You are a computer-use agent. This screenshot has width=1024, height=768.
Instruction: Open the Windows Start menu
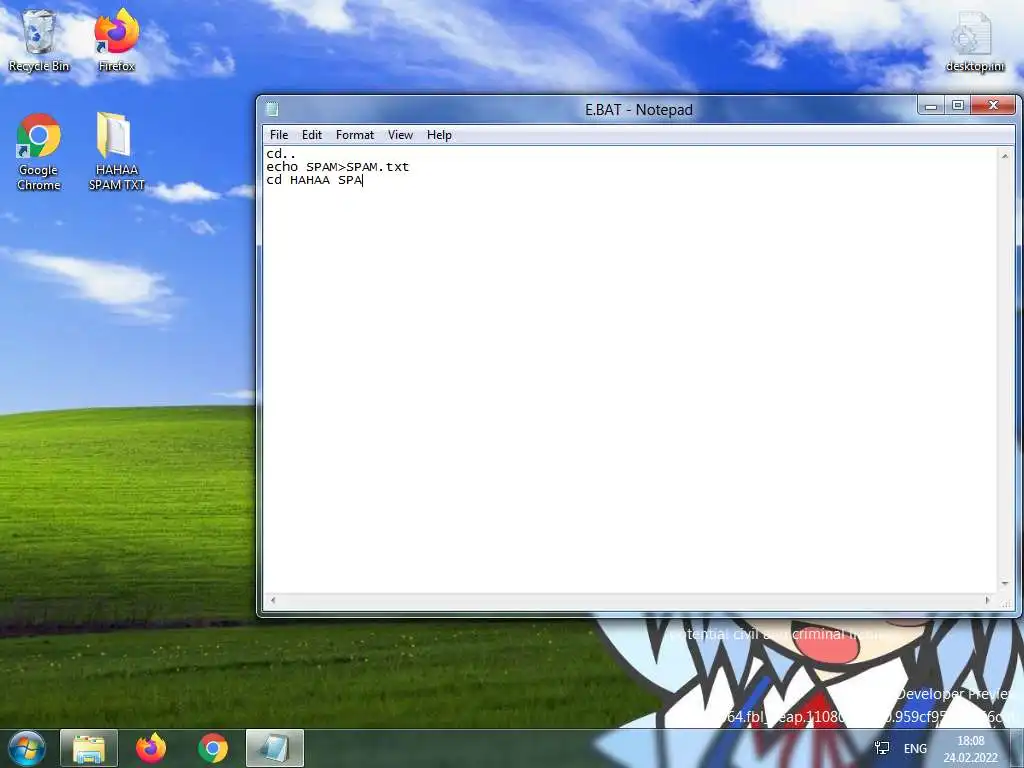click(x=27, y=748)
